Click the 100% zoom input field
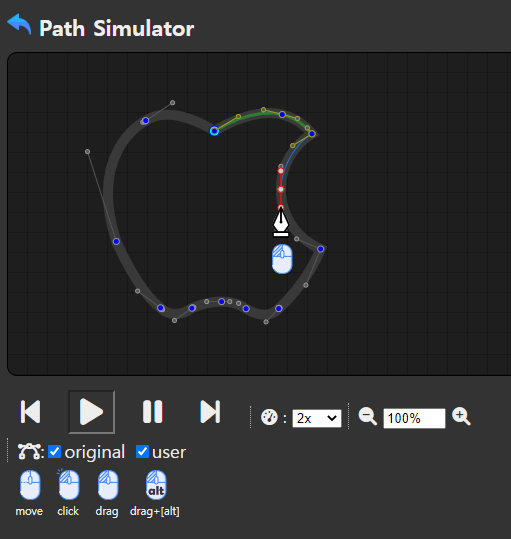 (x=414, y=418)
